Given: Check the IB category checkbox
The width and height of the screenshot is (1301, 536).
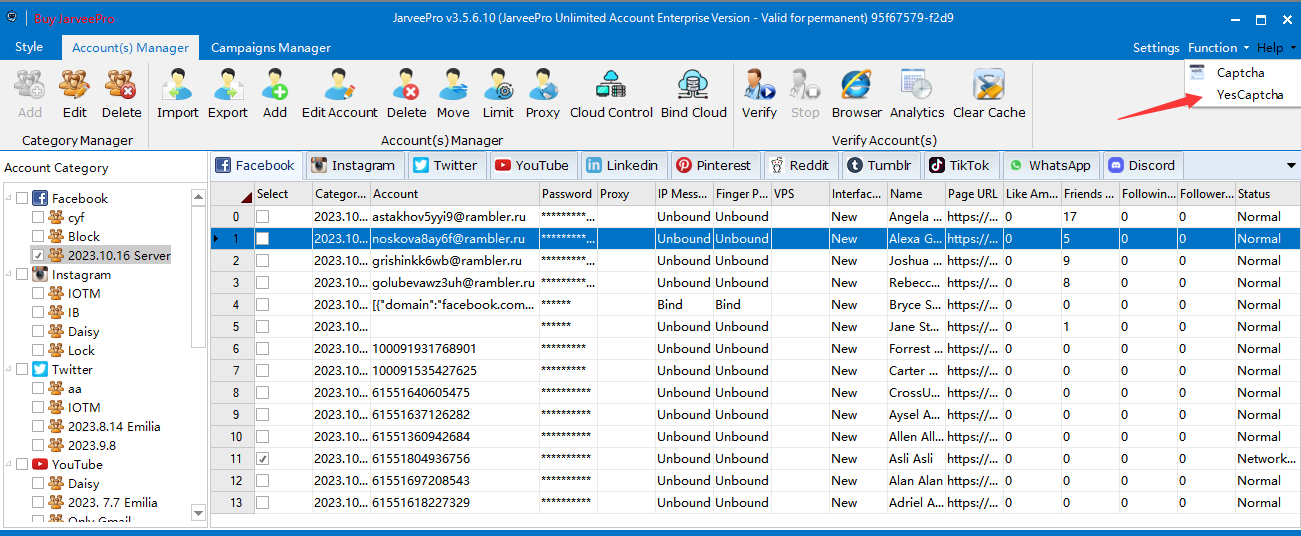Looking at the screenshot, I should pos(38,312).
